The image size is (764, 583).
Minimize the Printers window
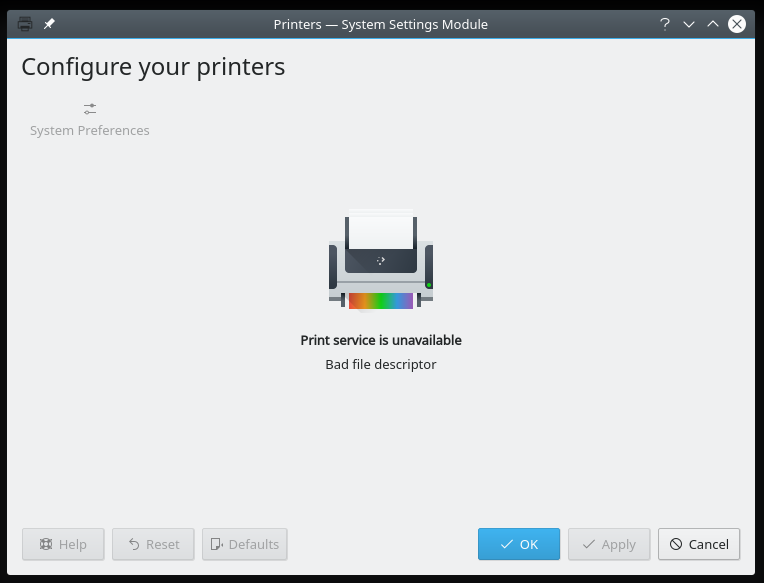tap(688, 24)
